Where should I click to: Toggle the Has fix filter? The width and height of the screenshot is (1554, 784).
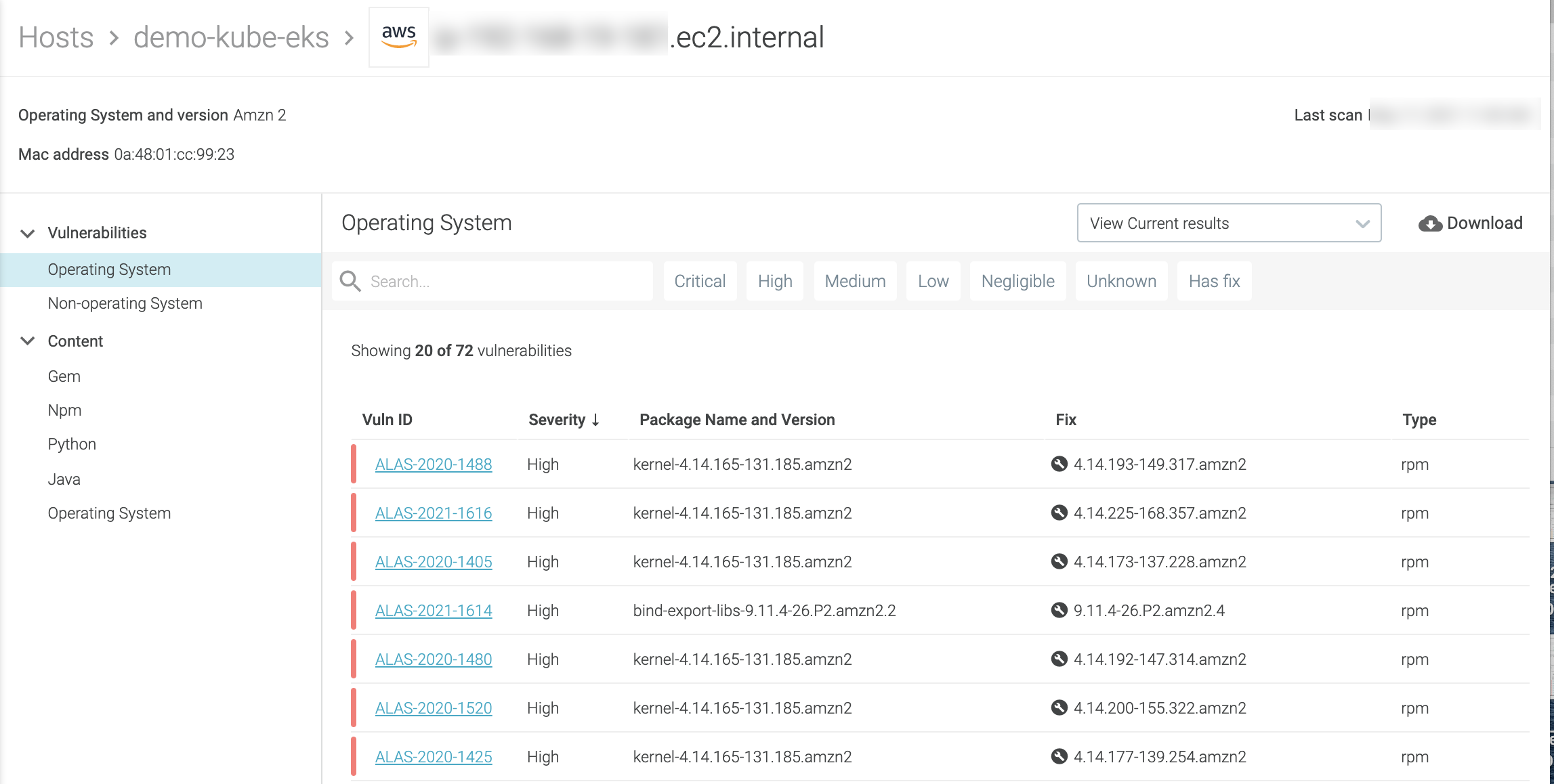(x=1214, y=281)
